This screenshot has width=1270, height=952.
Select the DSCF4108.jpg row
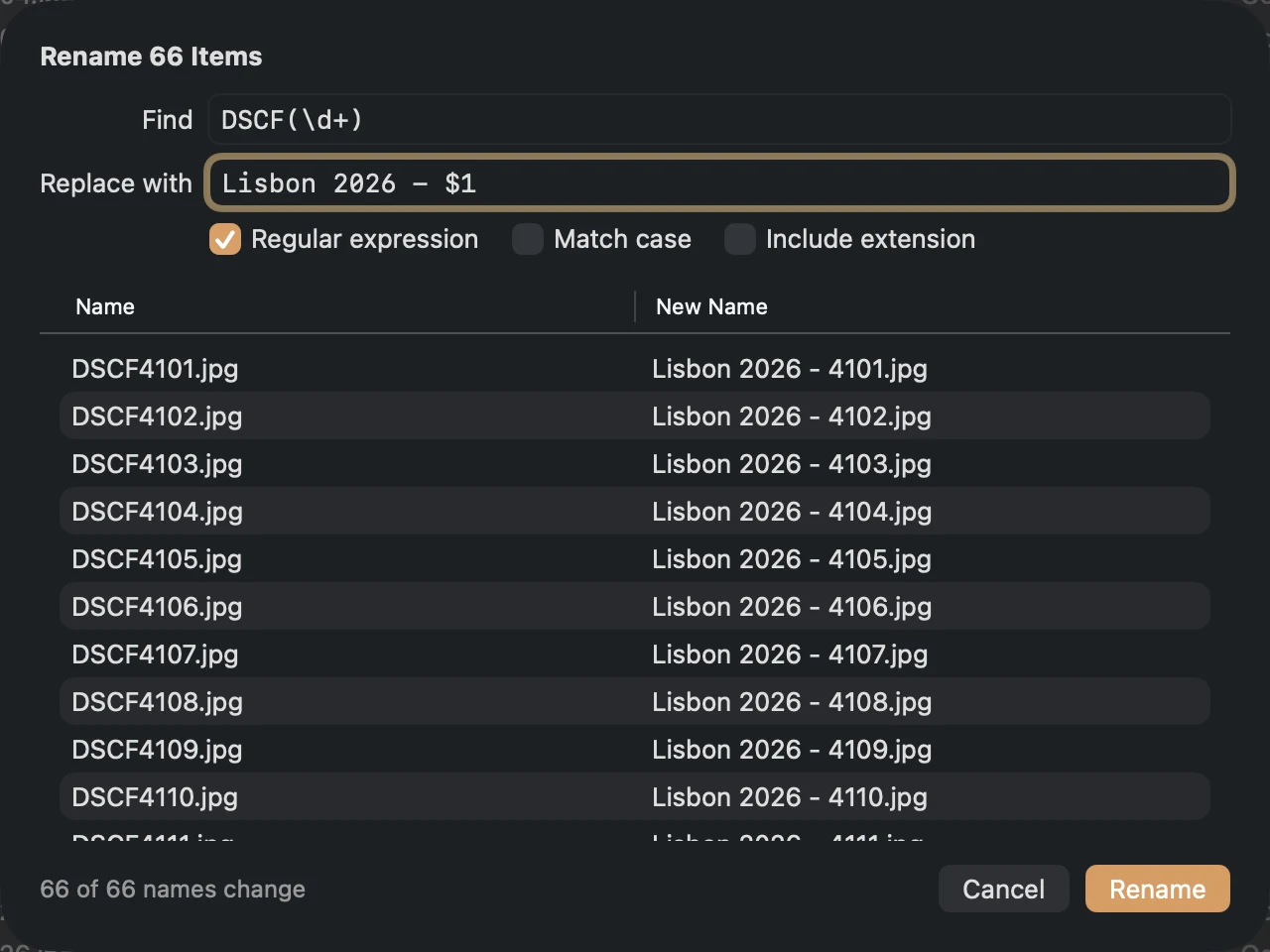[635, 702]
